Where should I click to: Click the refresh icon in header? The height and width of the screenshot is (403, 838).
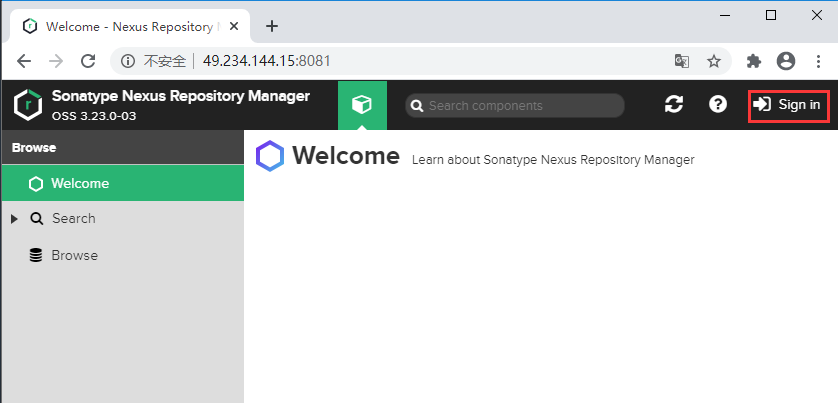pos(674,104)
